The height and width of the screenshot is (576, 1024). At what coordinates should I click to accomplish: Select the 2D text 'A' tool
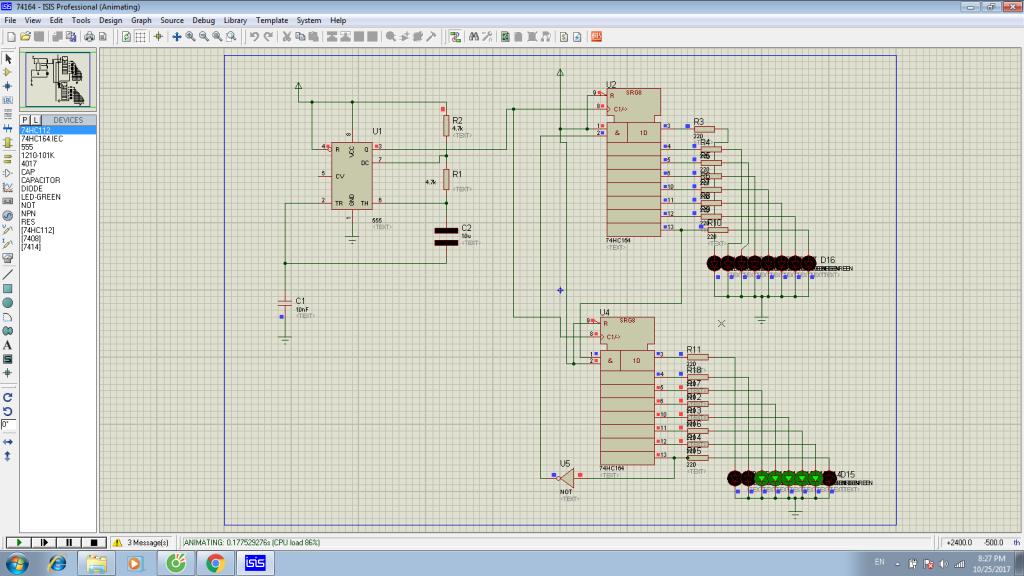(x=8, y=345)
